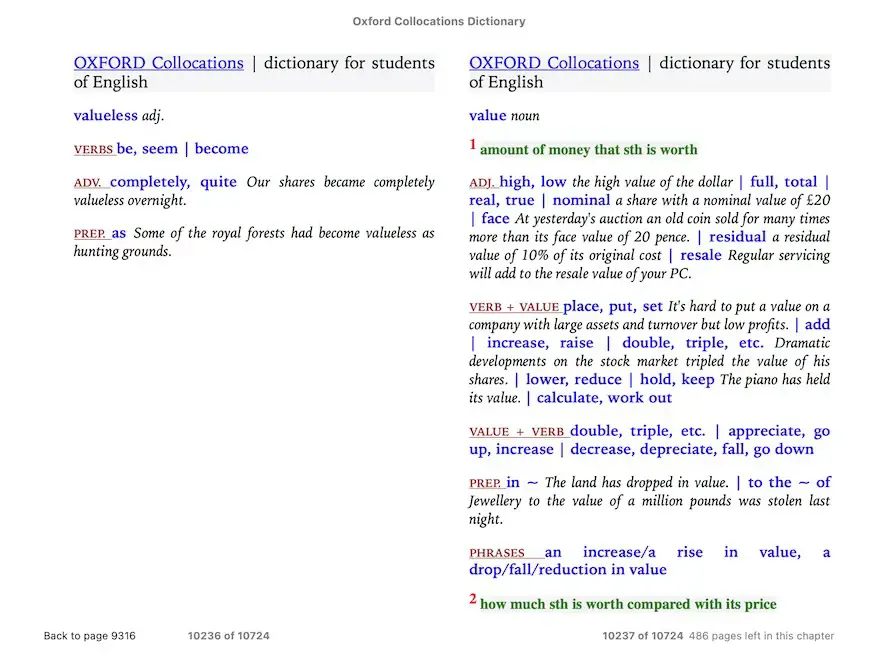Click the Oxford Collocations Dictionary book title
The width and height of the screenshot is (880, 663).
[x=439, y=21]
